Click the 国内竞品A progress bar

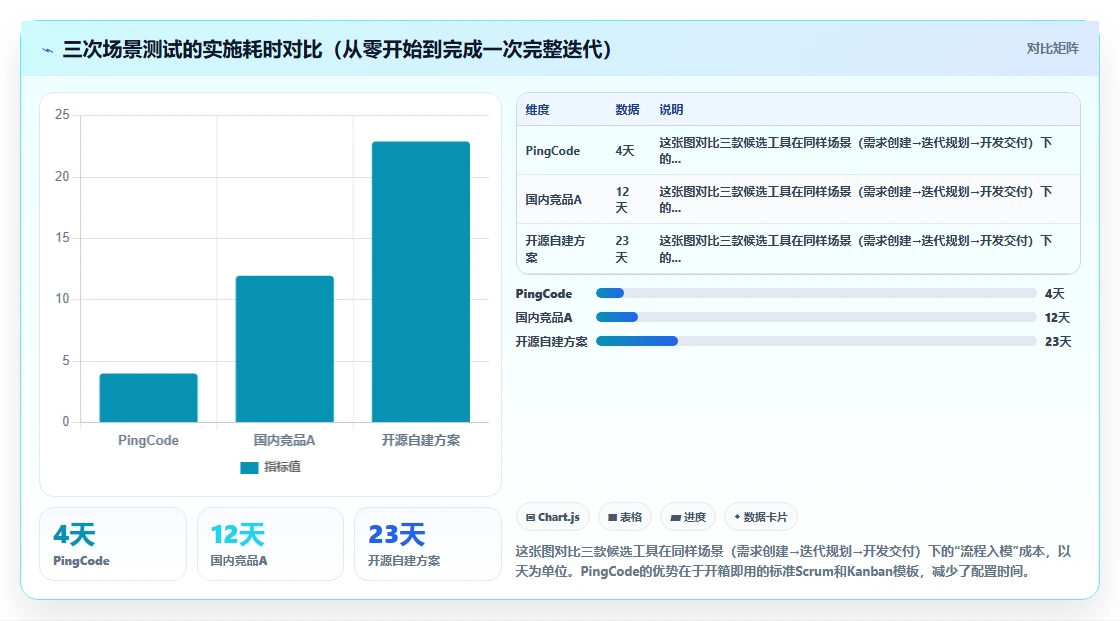click(x=816, y=317)
